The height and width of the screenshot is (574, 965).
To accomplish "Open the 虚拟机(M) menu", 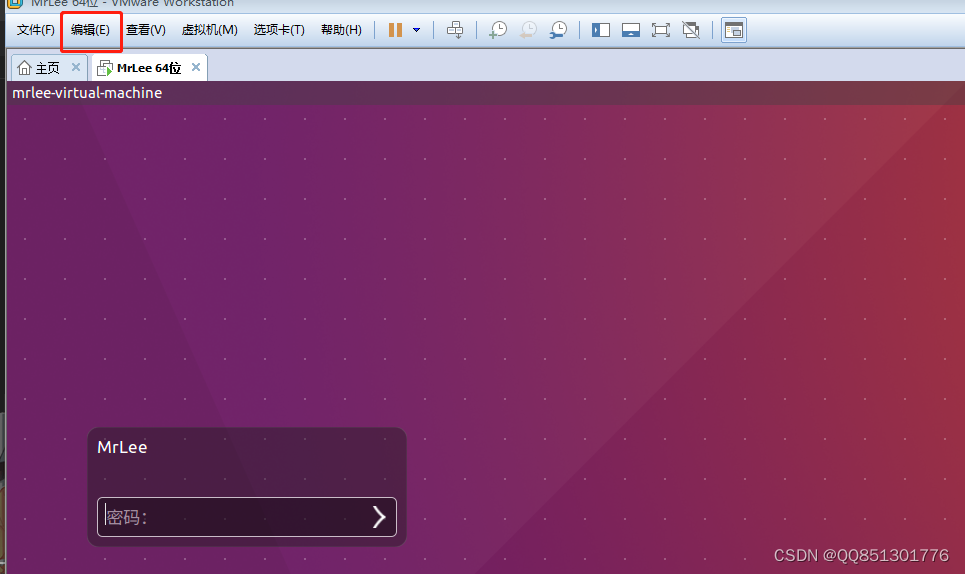I will [x=209, y=30].
